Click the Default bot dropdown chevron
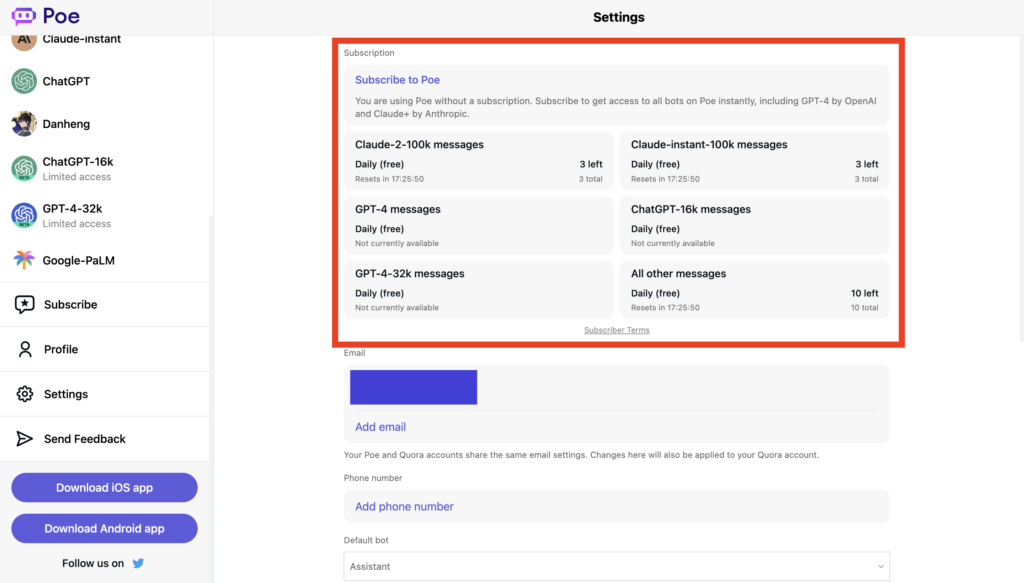1024x583 pixels. [880, 567]
